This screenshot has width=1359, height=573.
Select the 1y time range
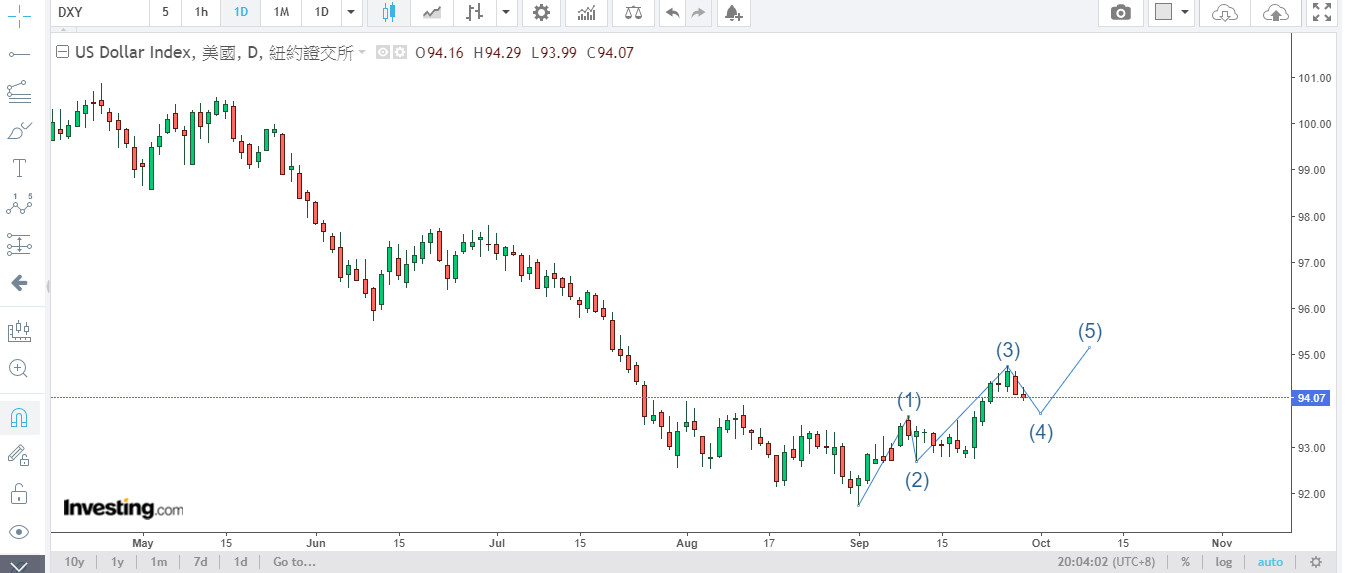coord(117,562)
